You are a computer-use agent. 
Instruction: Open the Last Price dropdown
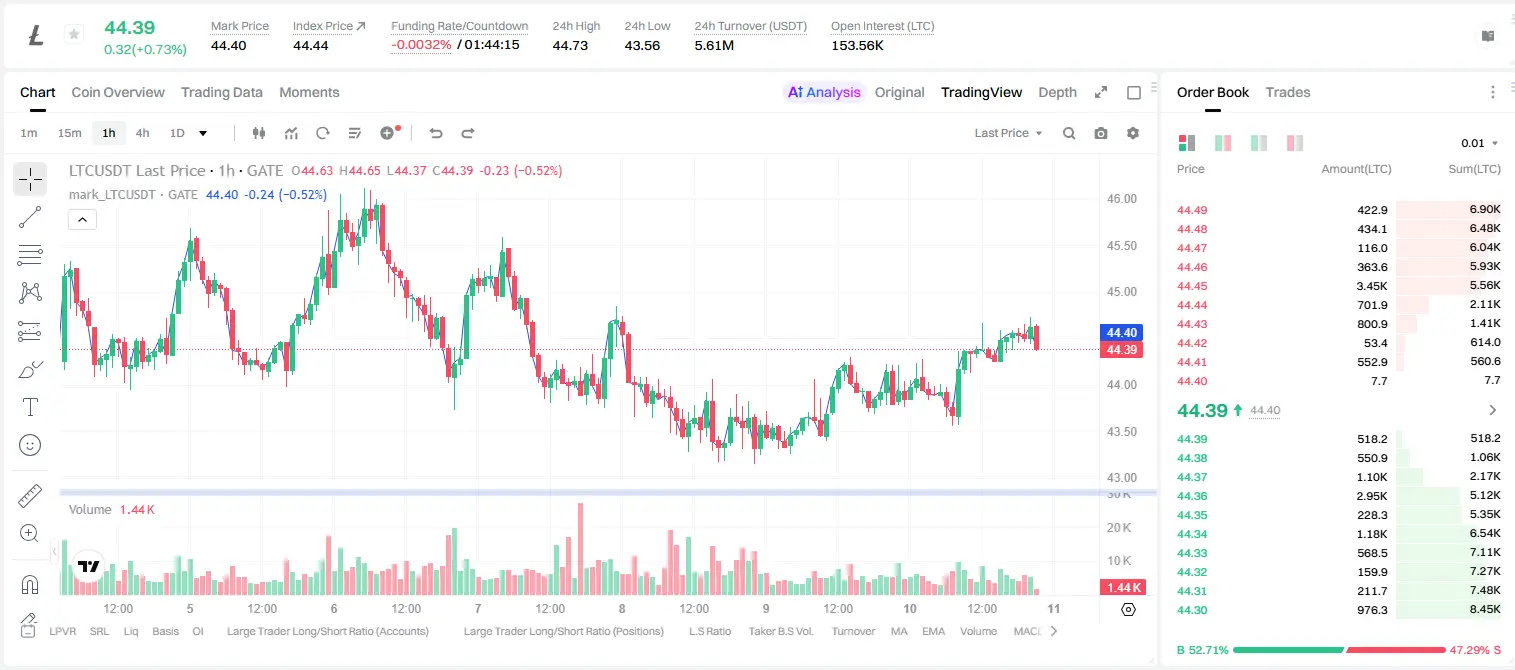pyautogui.click(x=1008, y=133)
